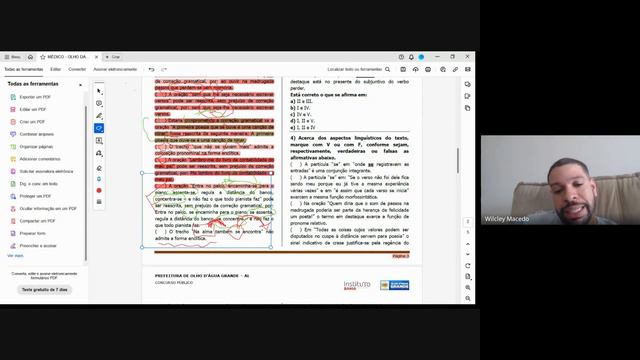Open the stamp and signature tool
The height and width of the screenshot is (360, 640).
(x=99, y=153)
